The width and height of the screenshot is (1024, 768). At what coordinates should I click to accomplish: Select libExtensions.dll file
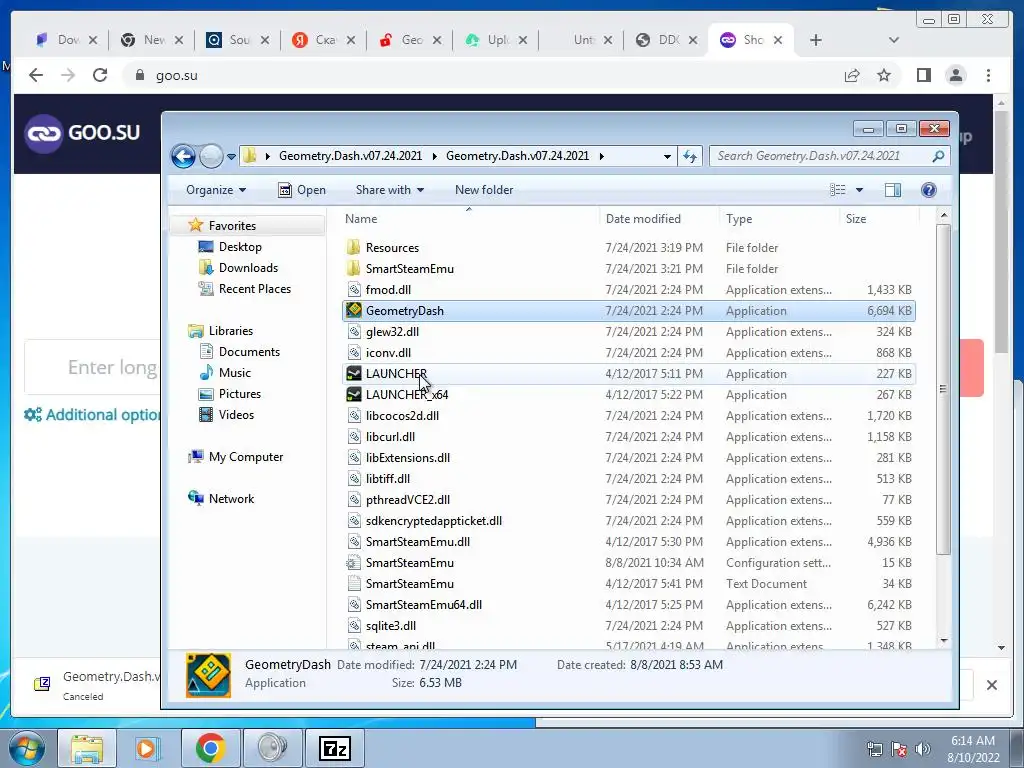pos(408,458)
